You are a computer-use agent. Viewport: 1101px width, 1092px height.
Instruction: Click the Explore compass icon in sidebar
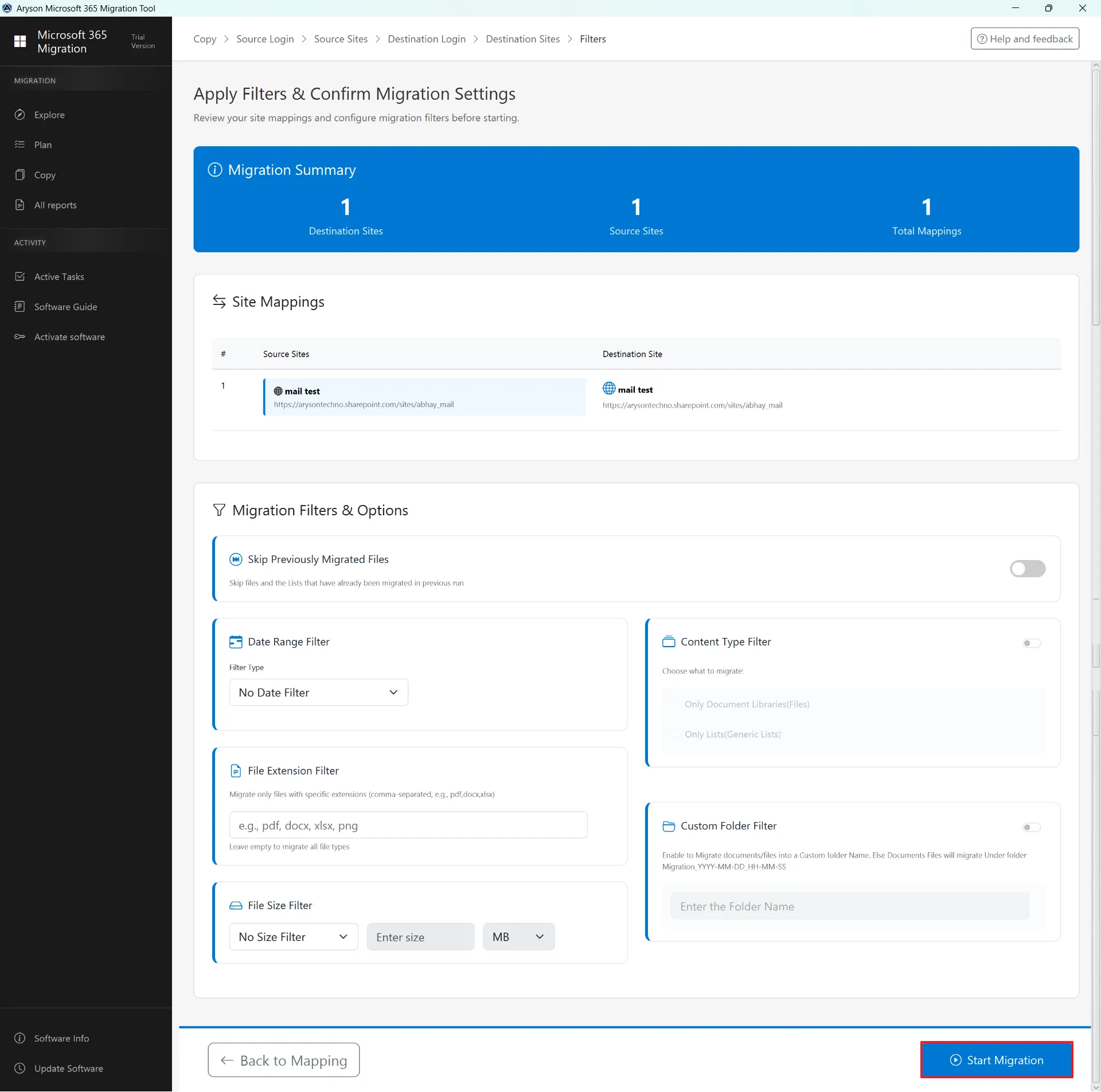(x=20, y=115)
